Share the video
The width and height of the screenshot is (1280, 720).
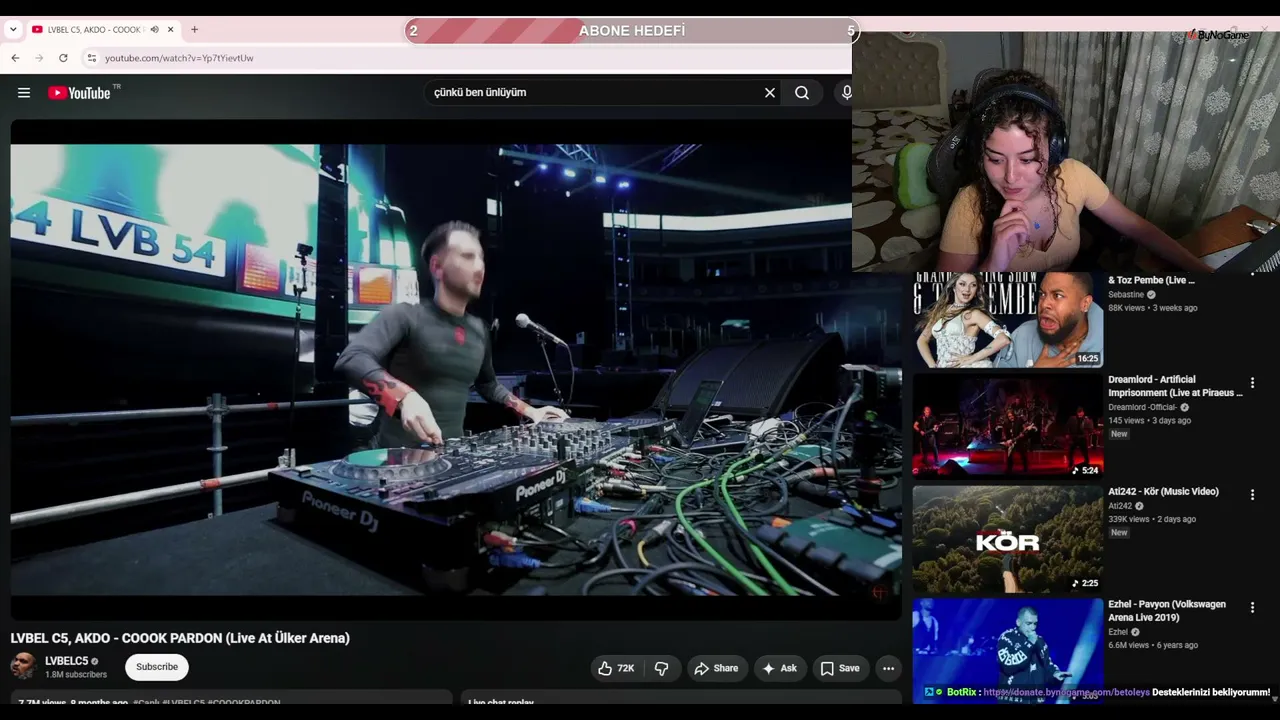click(x=717, y=668)
